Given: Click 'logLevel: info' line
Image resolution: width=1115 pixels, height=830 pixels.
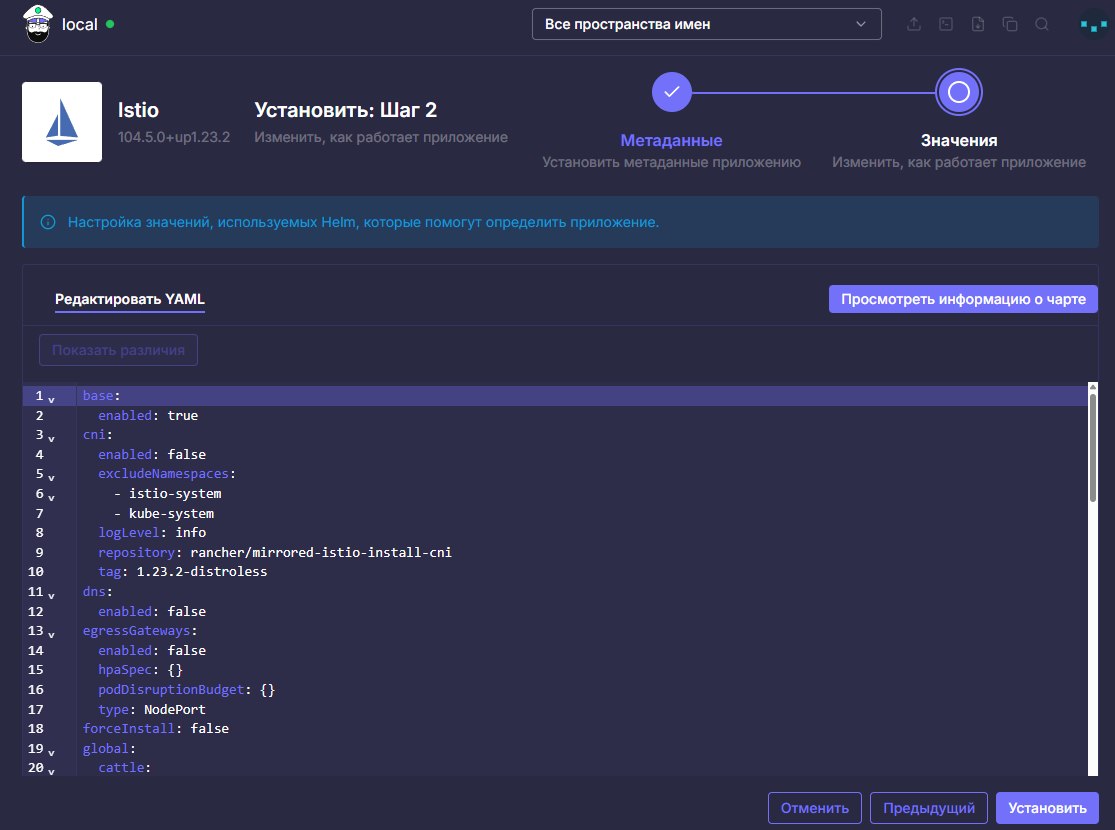Looking at the screenshot, I should tap(152, 533).
